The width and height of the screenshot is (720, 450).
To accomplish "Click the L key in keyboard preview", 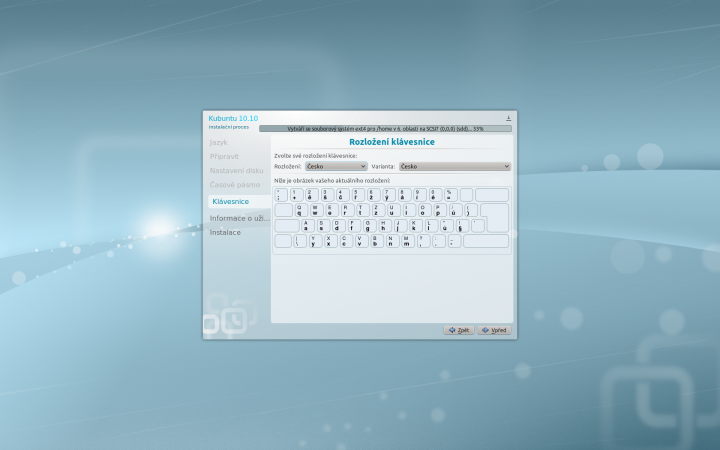I will point(431,225).
